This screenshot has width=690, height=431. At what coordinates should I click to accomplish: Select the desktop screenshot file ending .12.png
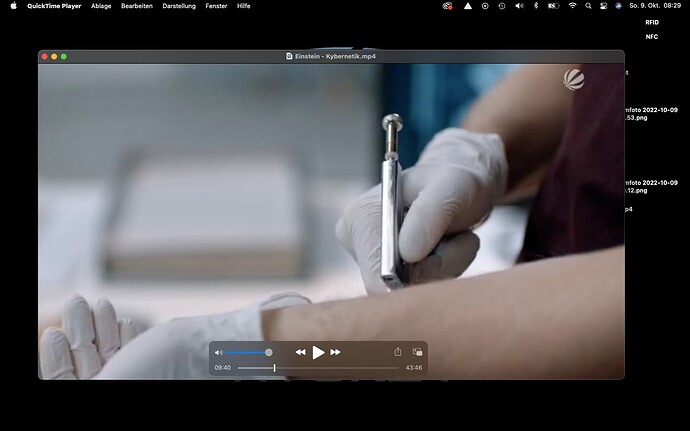point(651,186)
